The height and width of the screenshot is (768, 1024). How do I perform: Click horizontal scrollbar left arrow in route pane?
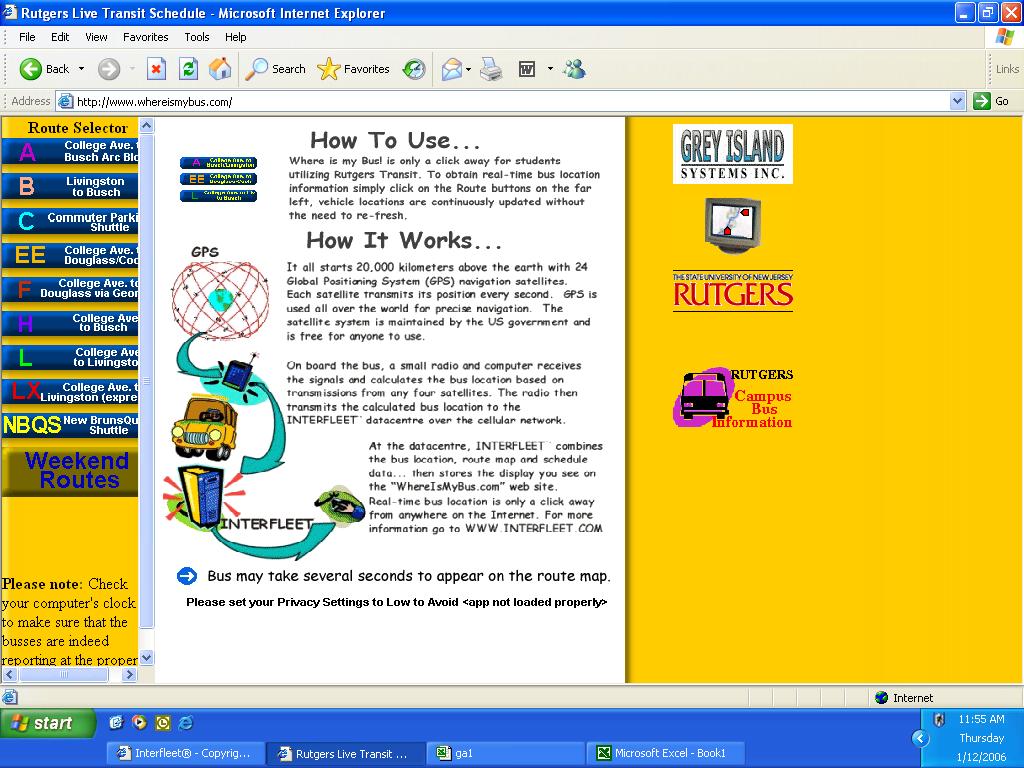[9, 675]
